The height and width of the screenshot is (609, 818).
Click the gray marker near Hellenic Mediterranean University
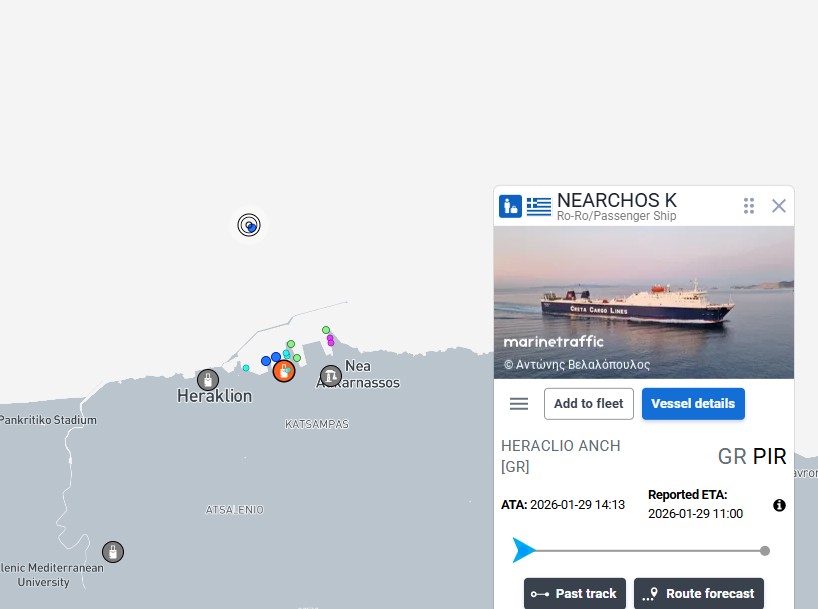(113, 551)
